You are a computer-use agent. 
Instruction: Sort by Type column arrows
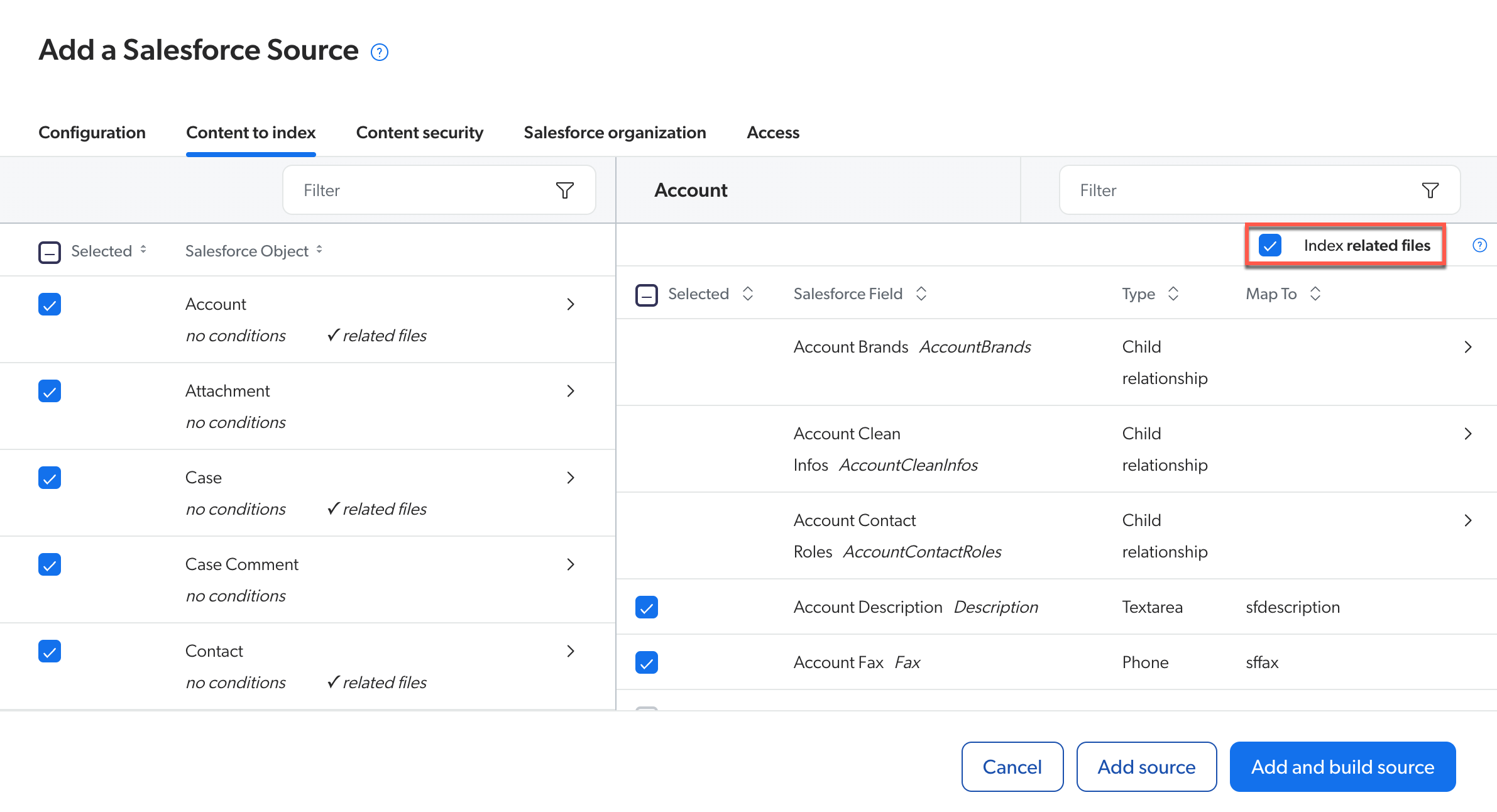click(x=1173, y=294)
